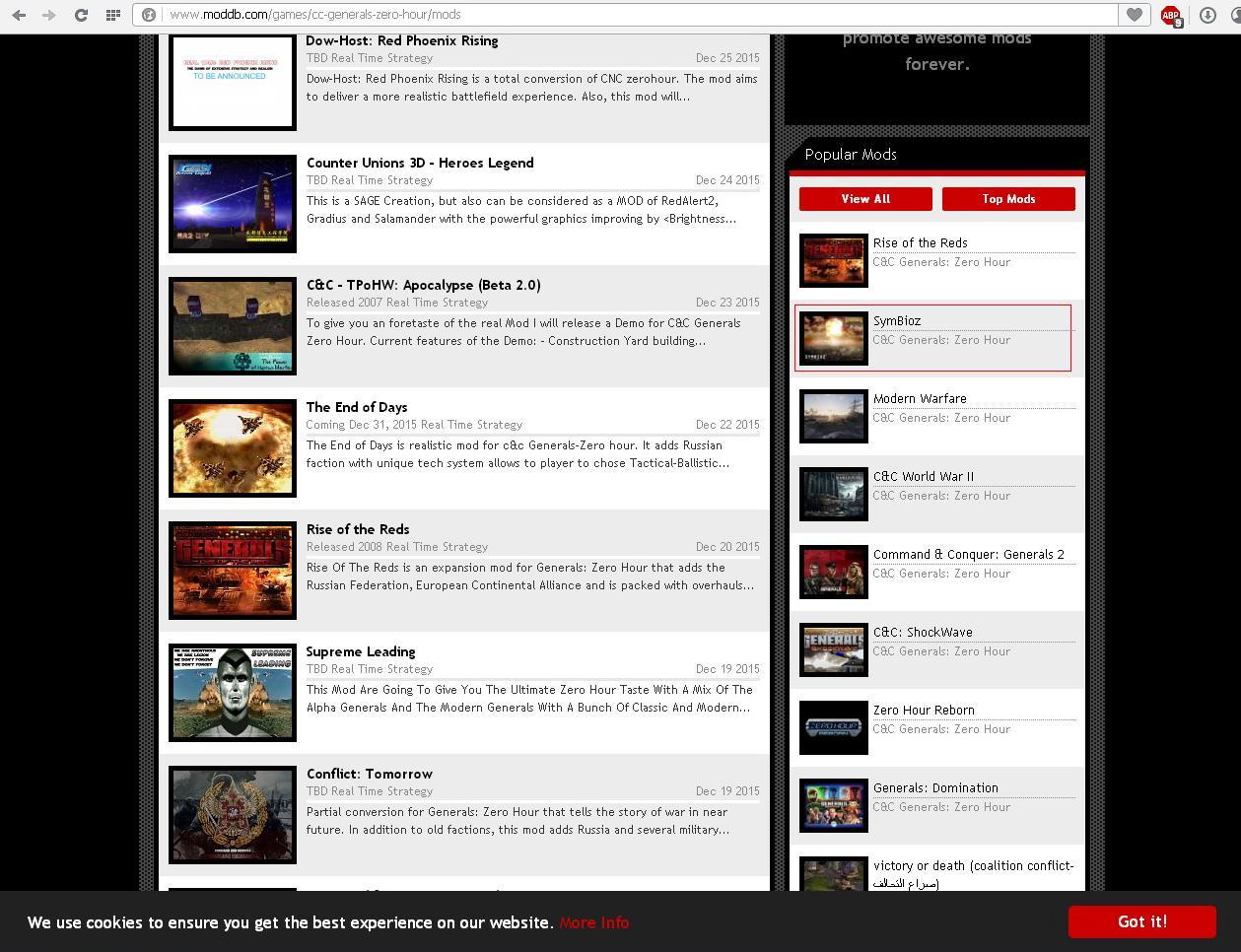Open Rise of the Reds sidebar title link

[x=921, y=242]
